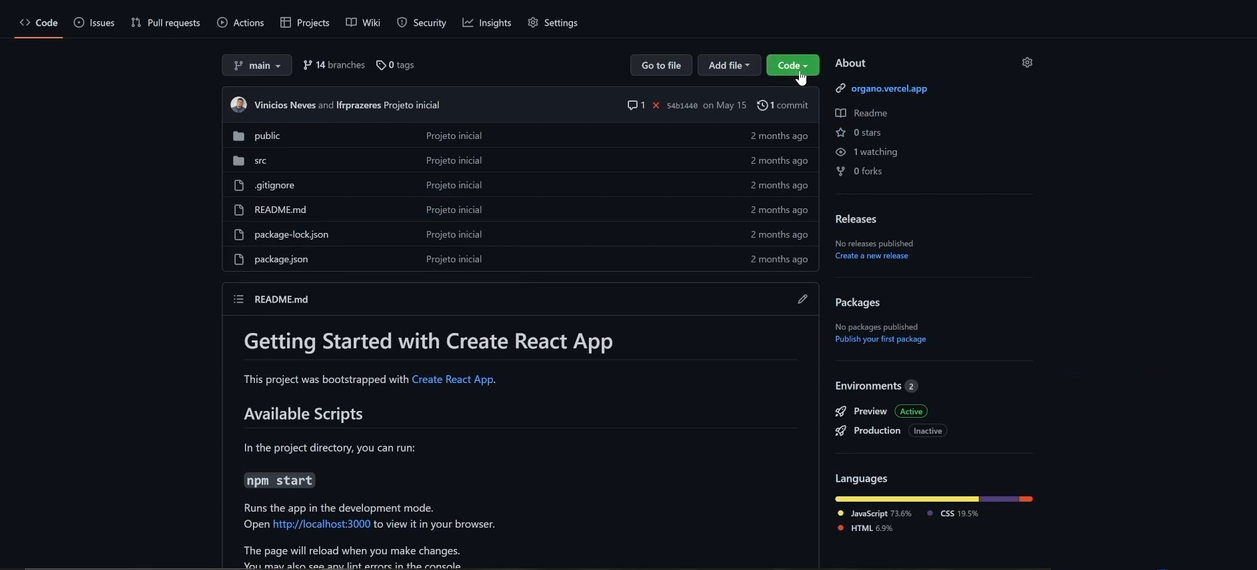The width and height of the screenshot is (1257, 570).
Task: Open the package.json file
Action: (281, 259)
